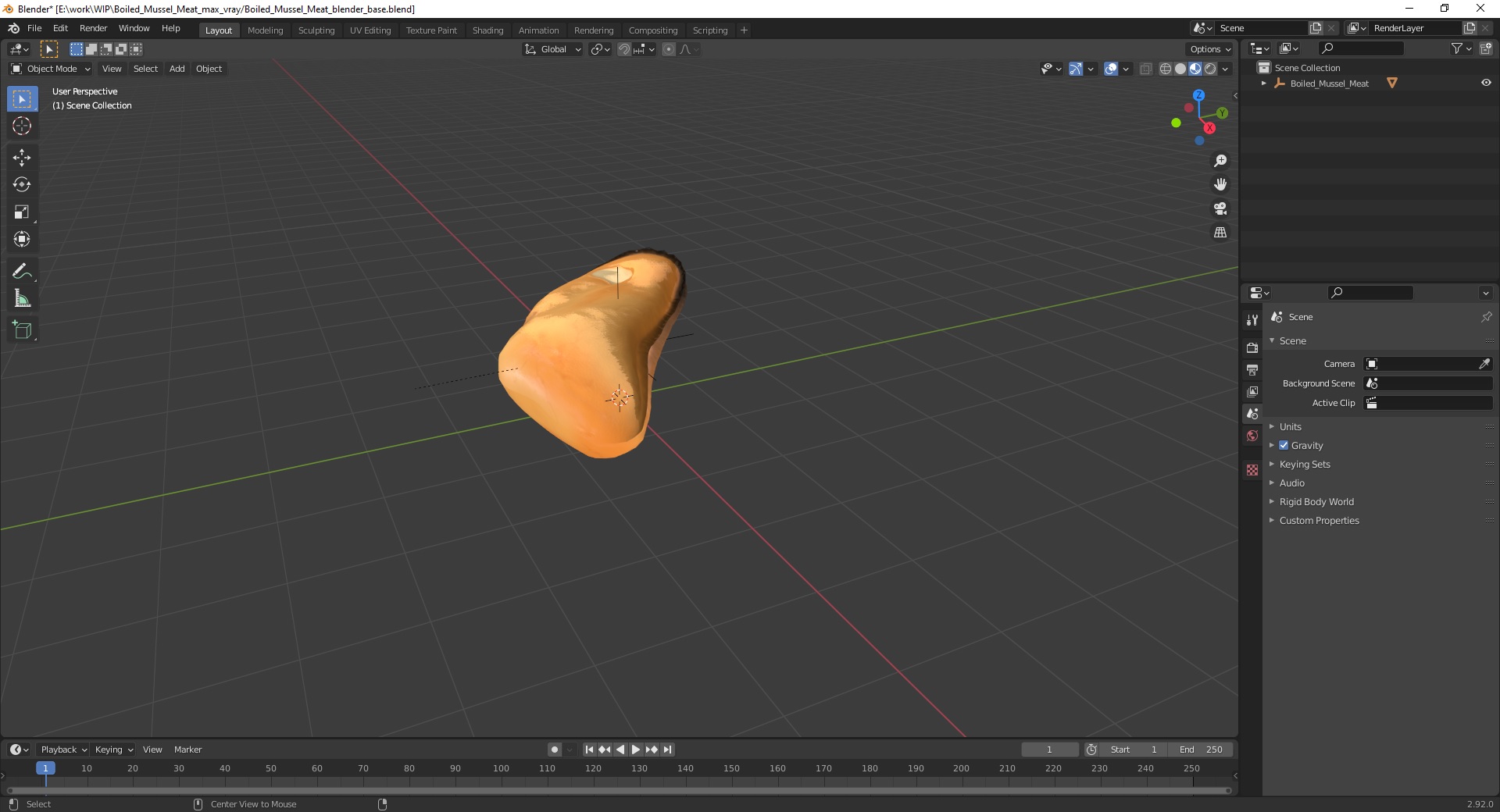Hide Boiled_Mussel_Meat with eye icon
Image resolution: width=1500 pixels, height=812 pixels.
click(1486, 83)
